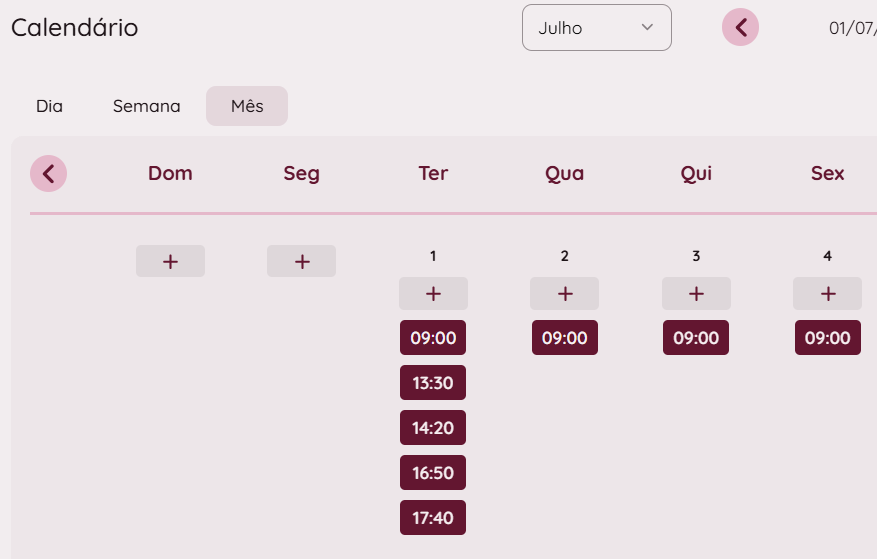Switch to the Semana view tab
This screenshot has height=559, width=877.
point(146,106)
